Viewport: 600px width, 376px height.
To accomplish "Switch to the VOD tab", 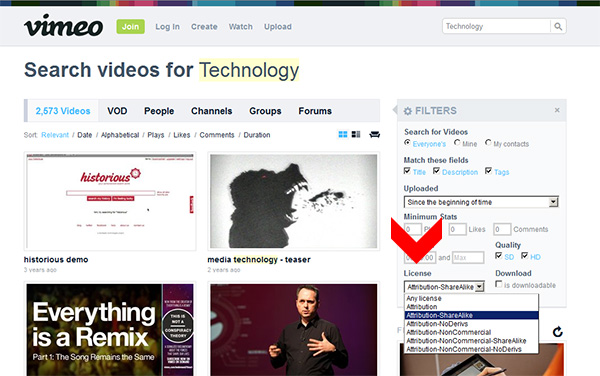I will coord(117,111).
